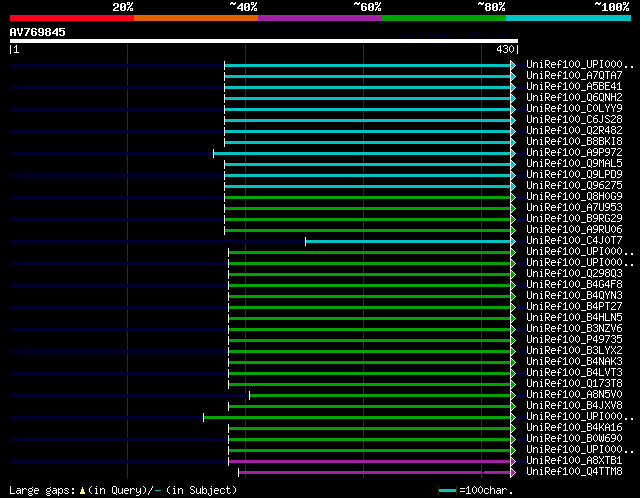The width and height of the screenshot is (640, 498).
Task: Select the UniRef100_A9P972 label
Action: click(574, 153)
